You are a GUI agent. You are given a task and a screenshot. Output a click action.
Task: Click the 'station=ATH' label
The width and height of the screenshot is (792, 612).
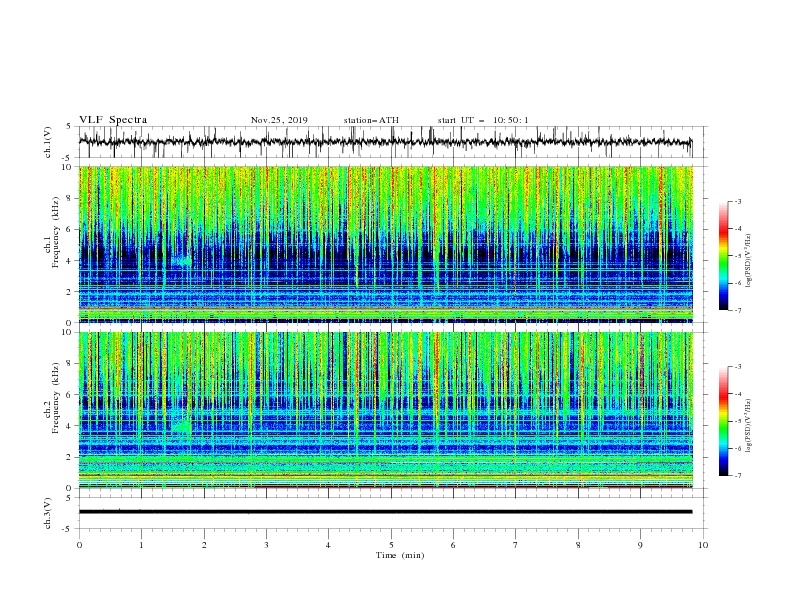(371, 120)
